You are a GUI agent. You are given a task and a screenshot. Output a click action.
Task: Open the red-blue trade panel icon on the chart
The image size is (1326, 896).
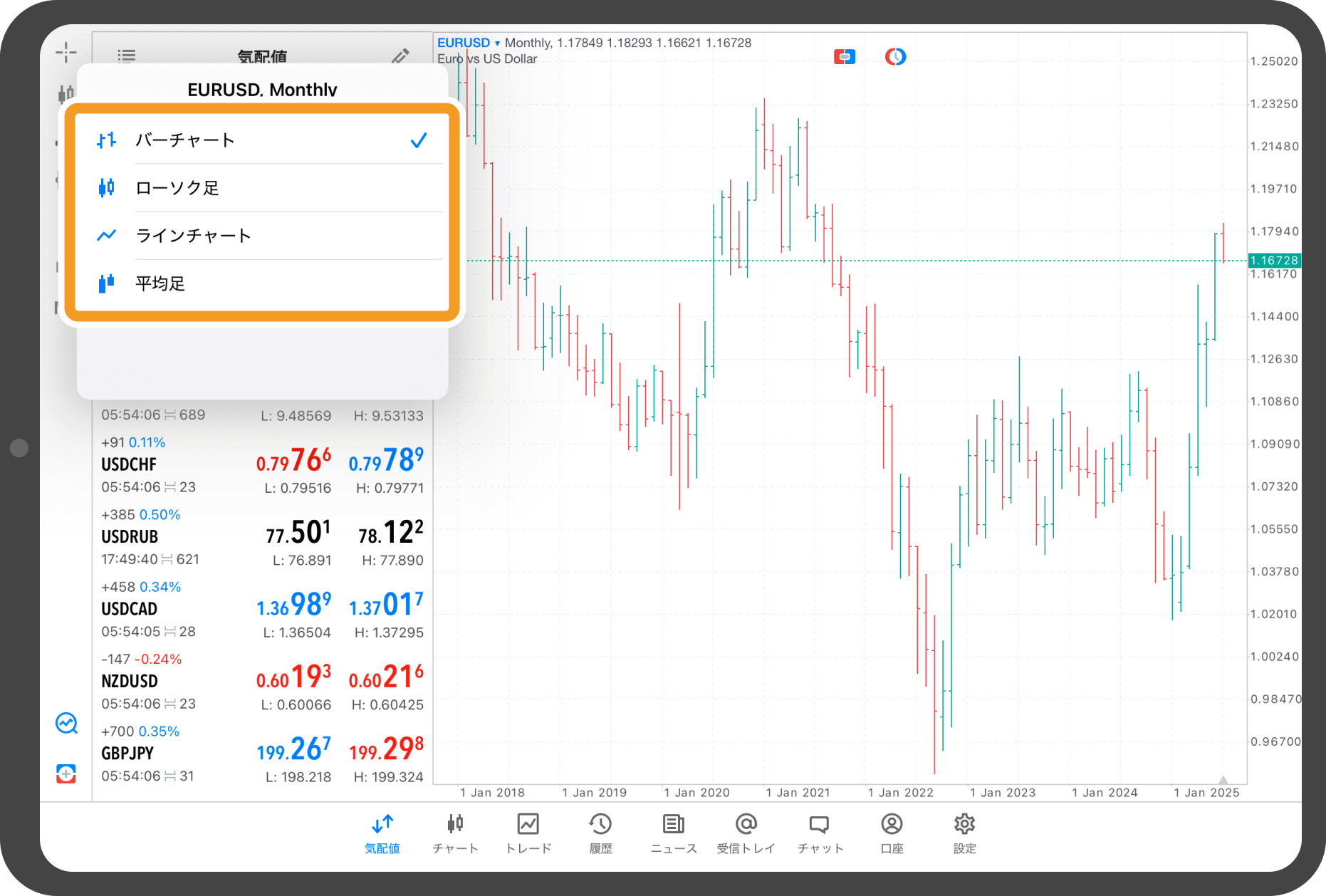(845, 56)
